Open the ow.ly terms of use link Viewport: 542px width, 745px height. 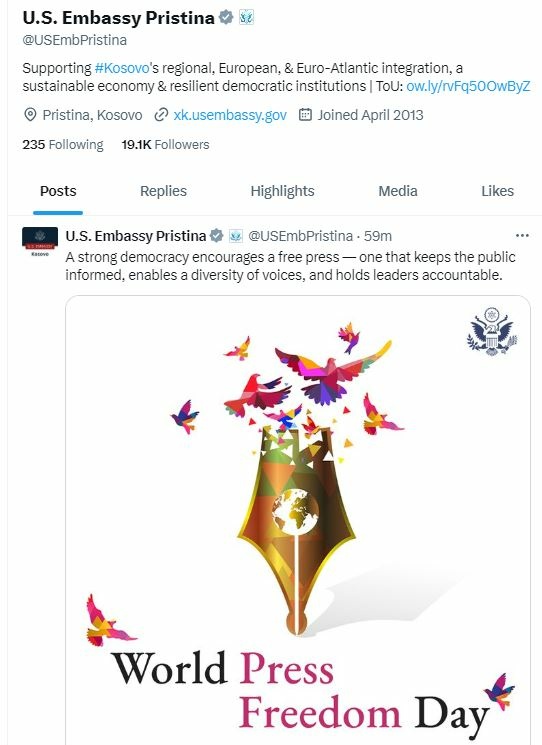468,86
